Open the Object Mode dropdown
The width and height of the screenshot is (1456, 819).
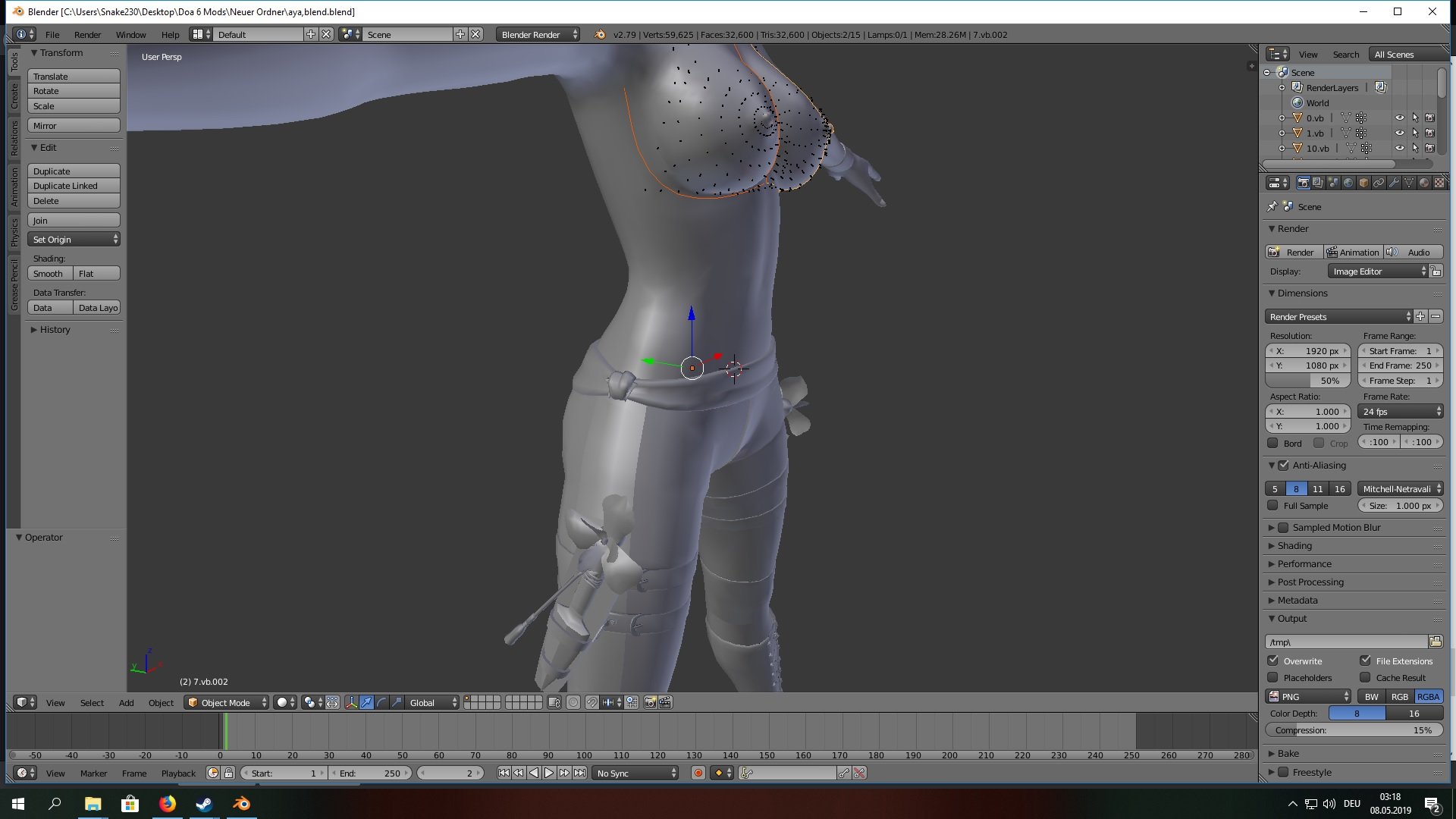pos(227,702)
